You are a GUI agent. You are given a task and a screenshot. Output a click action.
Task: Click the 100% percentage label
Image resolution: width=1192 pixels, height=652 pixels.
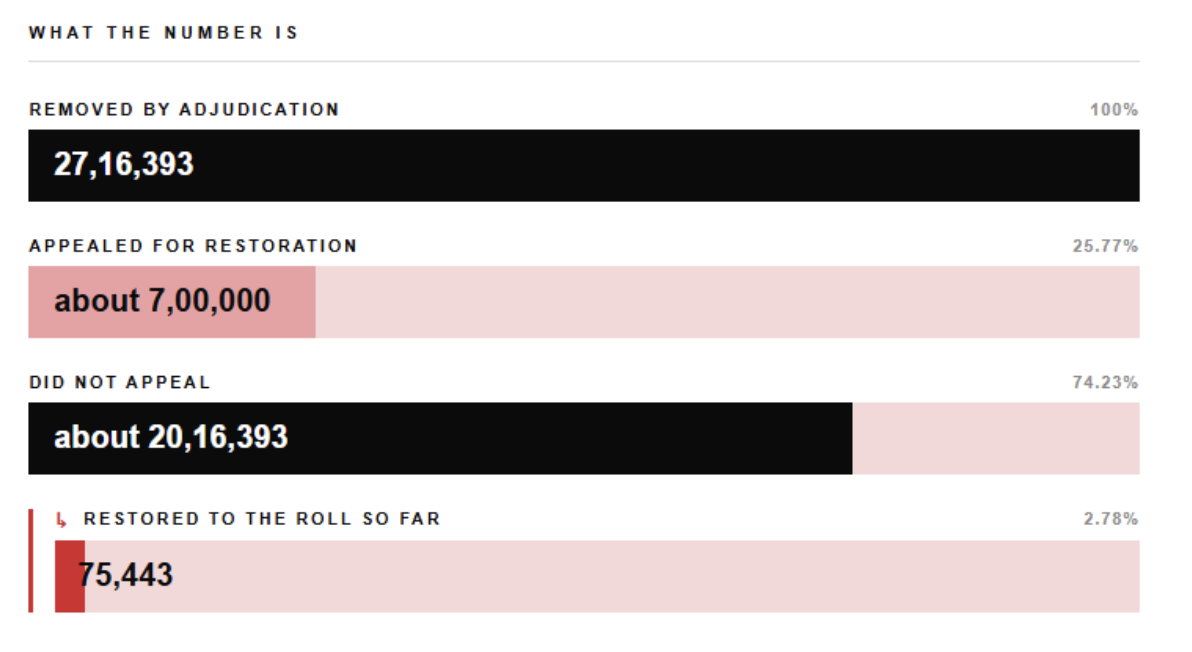[1114, 109]
